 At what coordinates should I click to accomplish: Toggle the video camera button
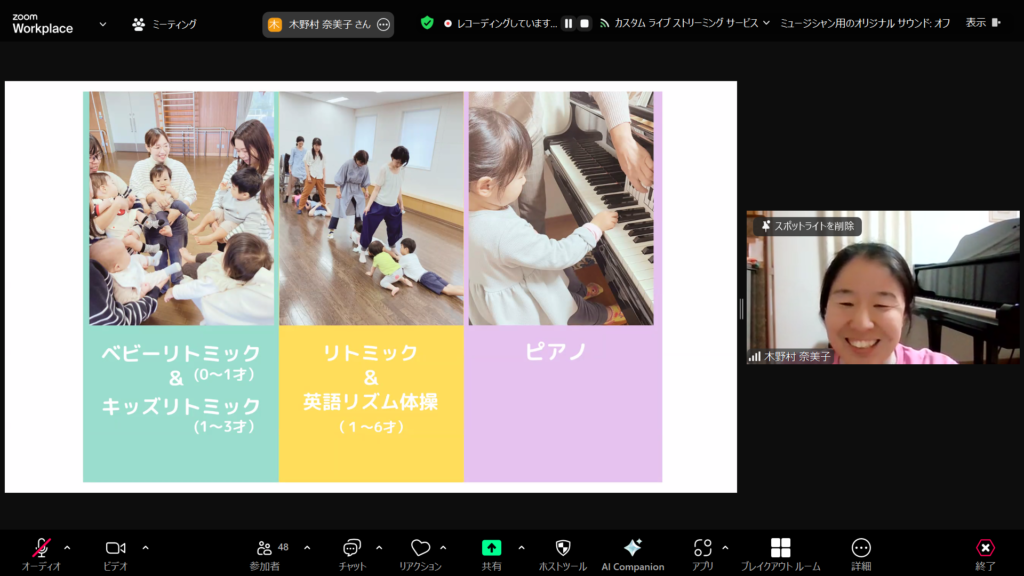(x=115, y=548)
